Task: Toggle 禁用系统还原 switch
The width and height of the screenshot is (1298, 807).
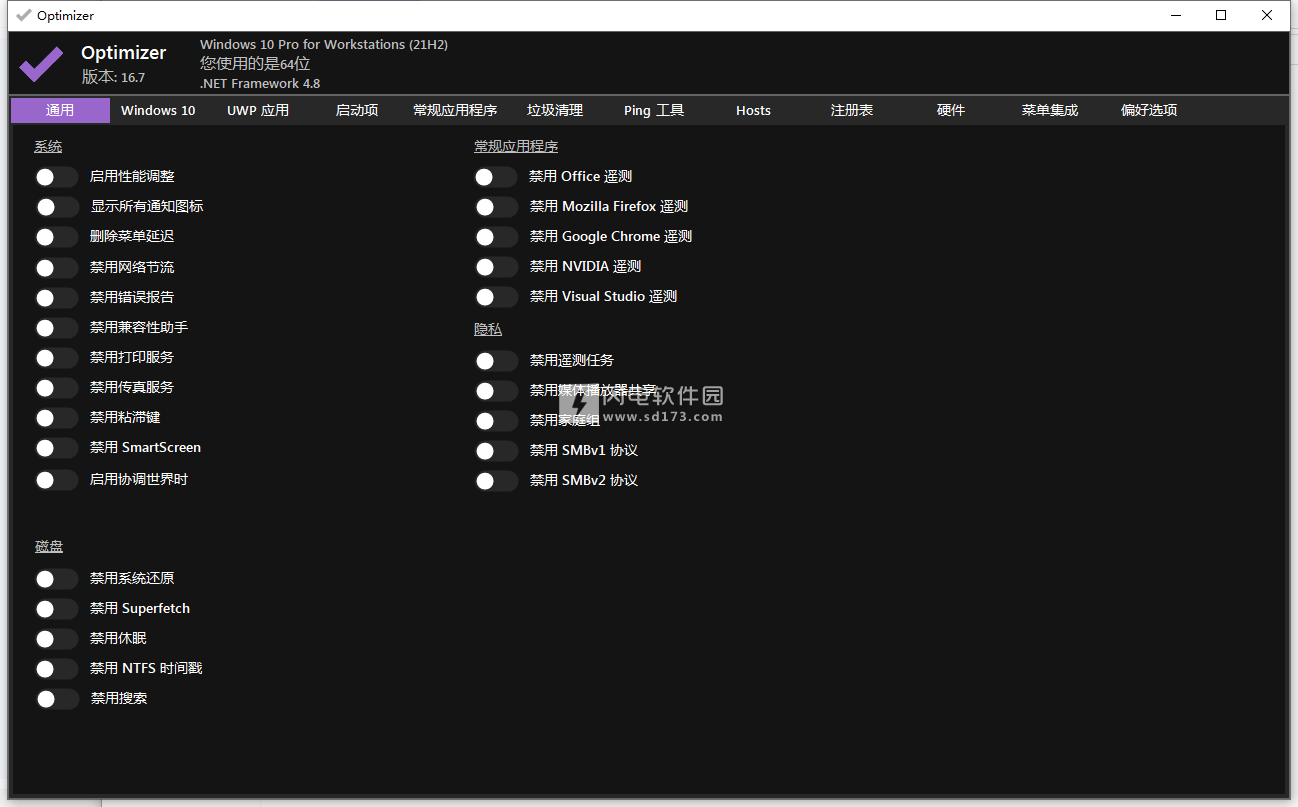Action: [56, 579]
